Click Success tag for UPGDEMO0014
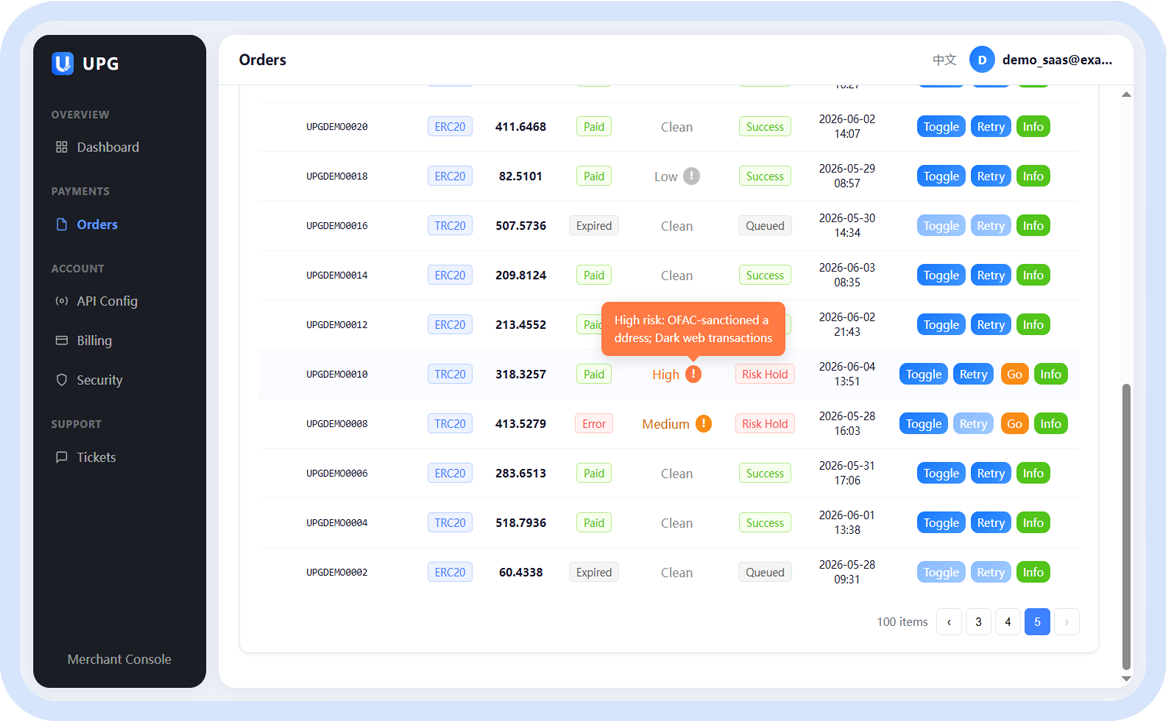Viewport: 1167px width, 723px height. click(764, 275)
